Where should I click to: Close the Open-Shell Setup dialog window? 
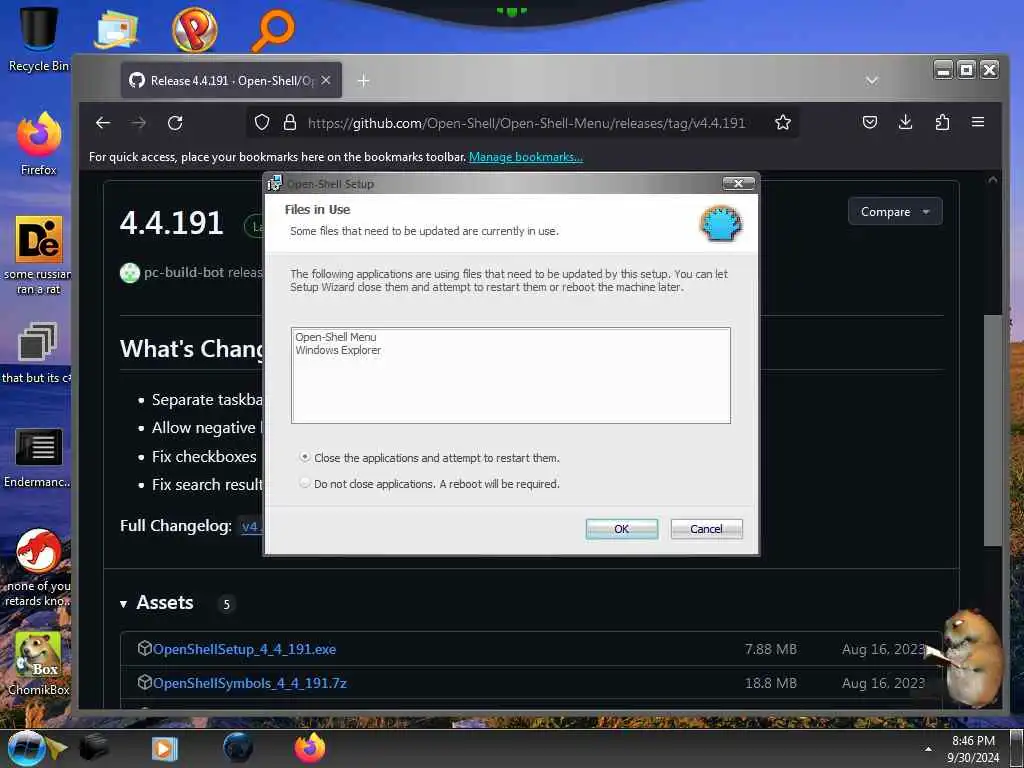click(739, 184)
